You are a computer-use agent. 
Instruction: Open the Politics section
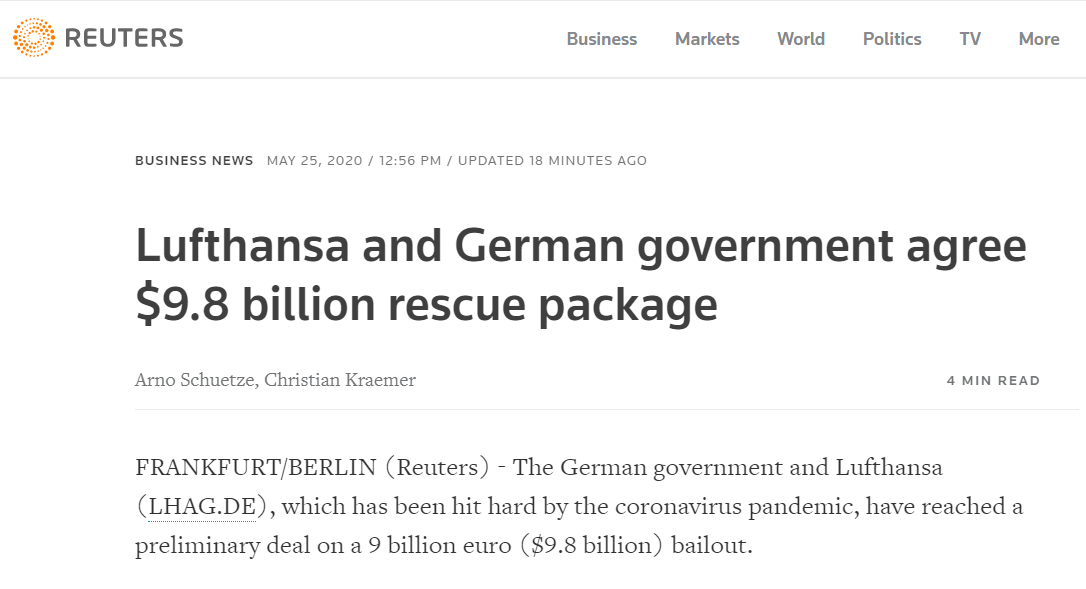892,39
